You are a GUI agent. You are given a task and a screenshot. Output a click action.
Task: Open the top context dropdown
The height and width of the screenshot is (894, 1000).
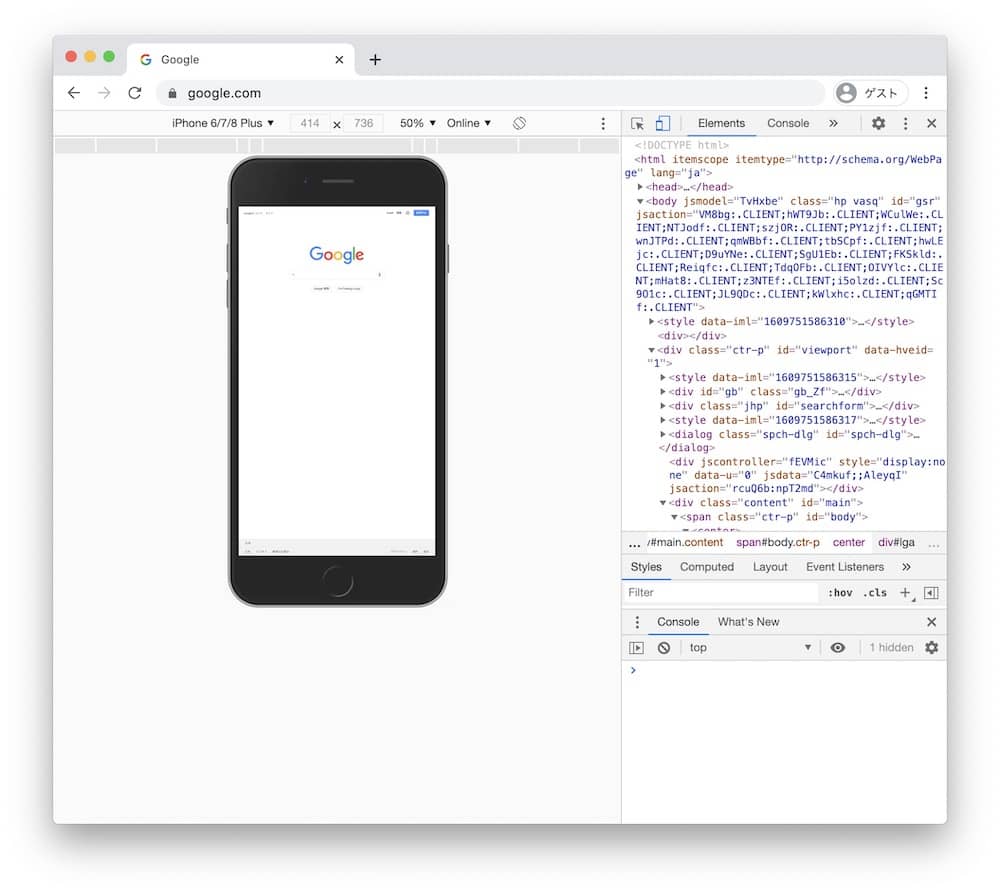750,648
